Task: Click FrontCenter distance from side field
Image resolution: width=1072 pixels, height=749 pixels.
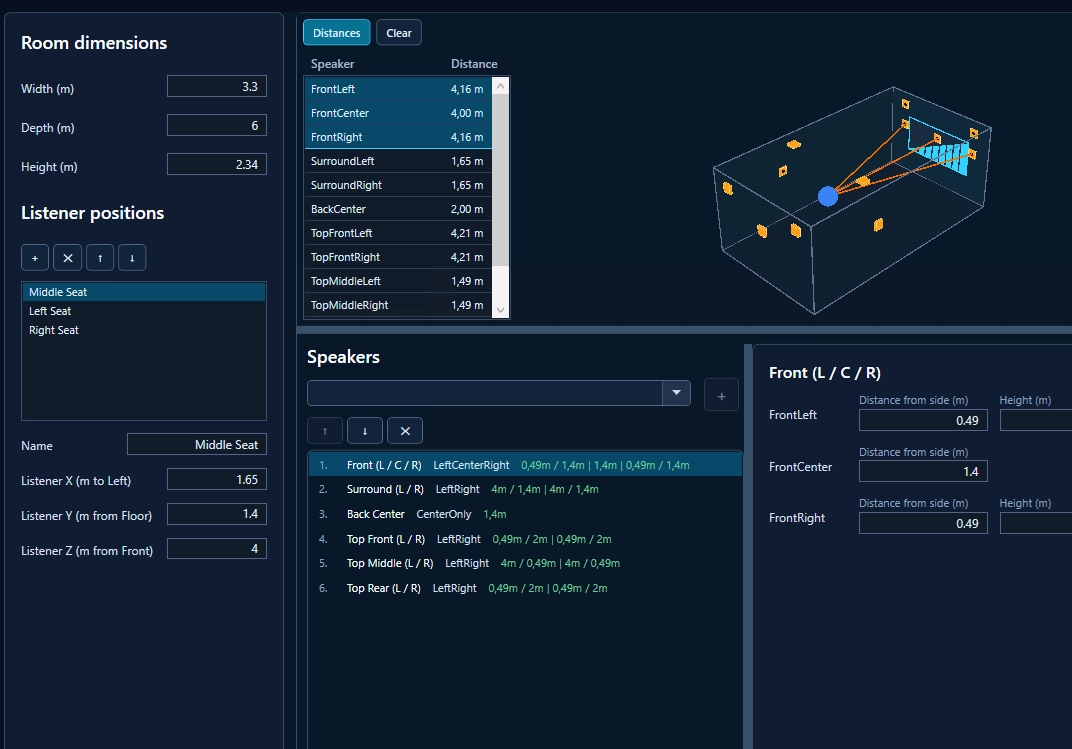Action: 923,472
